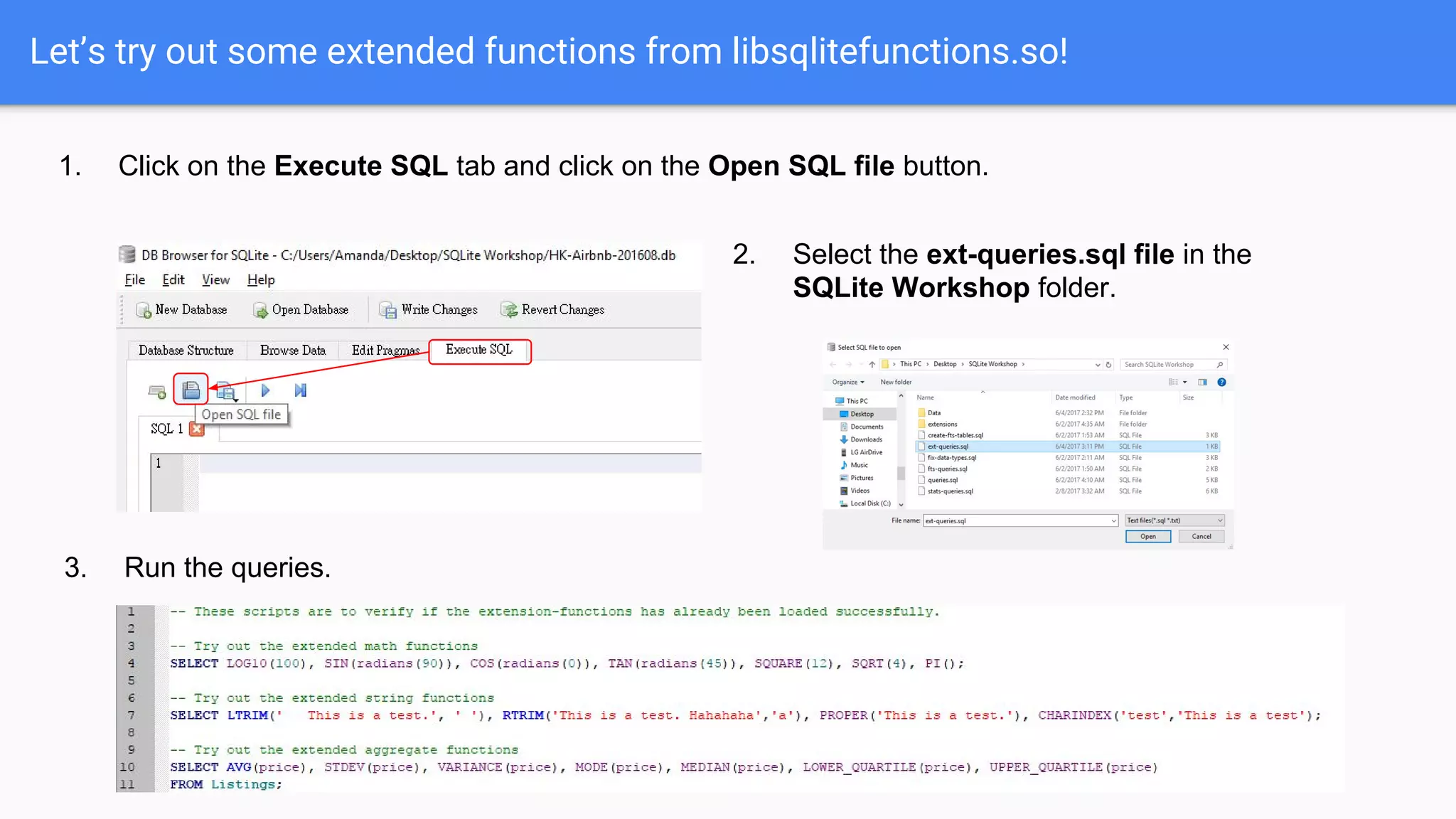1456x819 pixels.
Task: Open the File menu in DB Browser
Action: pyautogui.click(x=135, y=280)
